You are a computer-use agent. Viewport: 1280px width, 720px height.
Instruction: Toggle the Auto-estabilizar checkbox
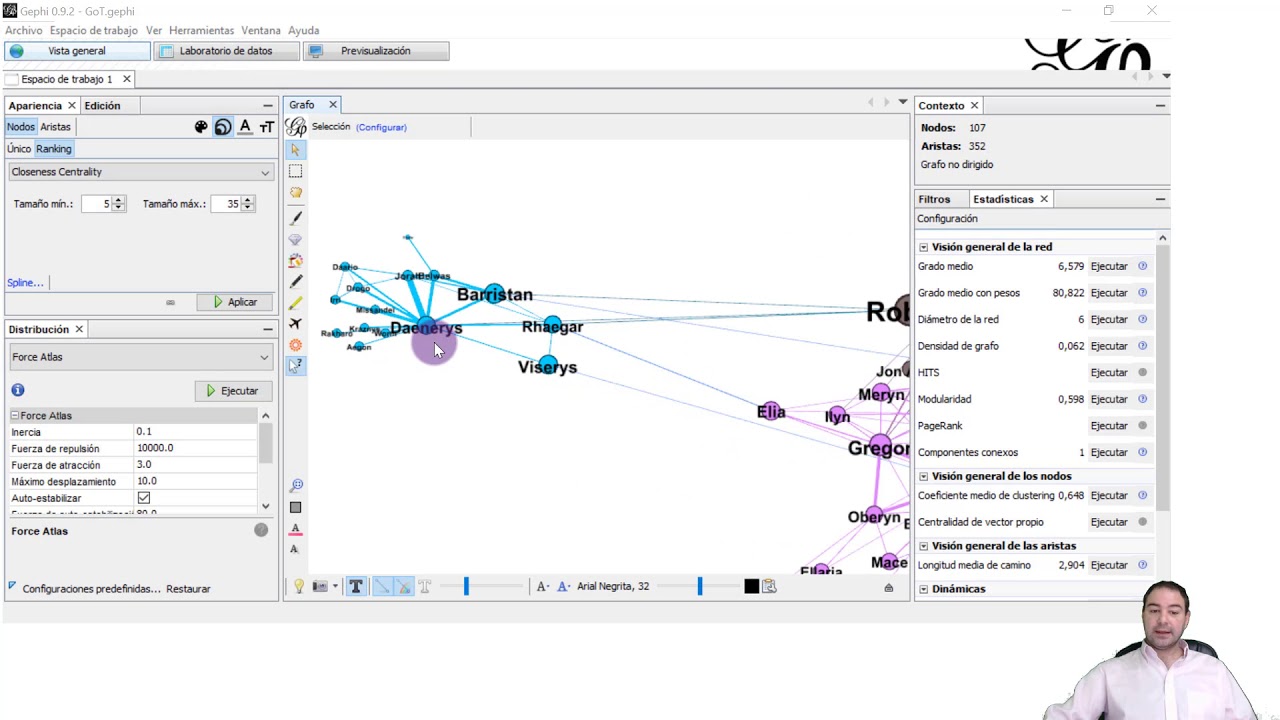click(x=144, y=498)
